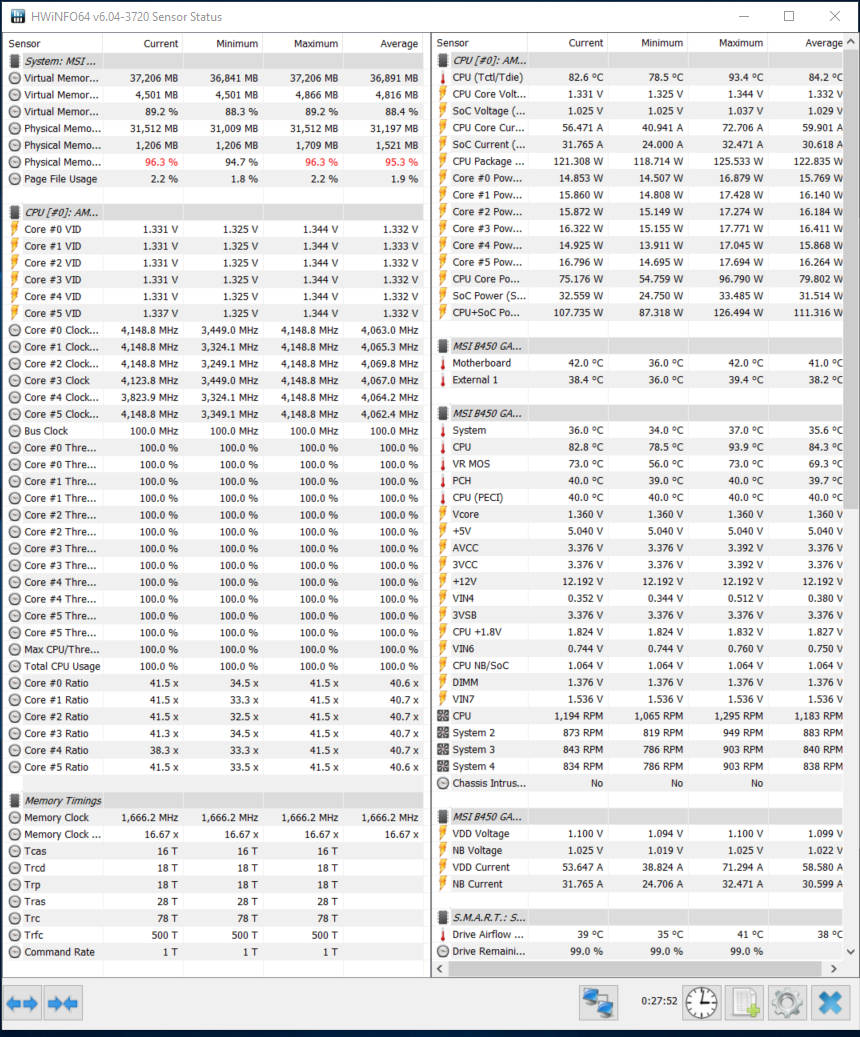The height and width of the screenshot is (1037, 860).
Task: Click thermometer icon beside Drive Airflow
Action: (443, 934)
